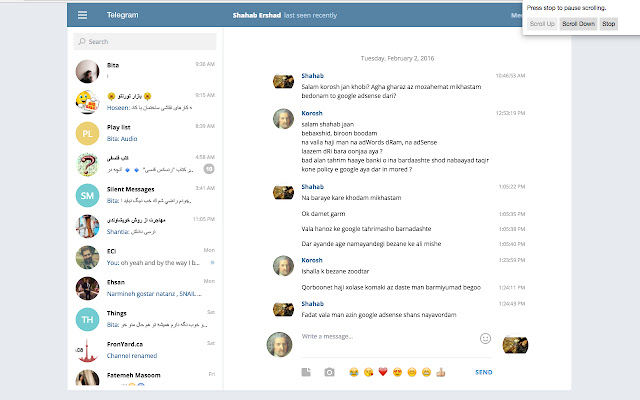Click the Telegram title in header
640x400 pixels.
[122, 15]
